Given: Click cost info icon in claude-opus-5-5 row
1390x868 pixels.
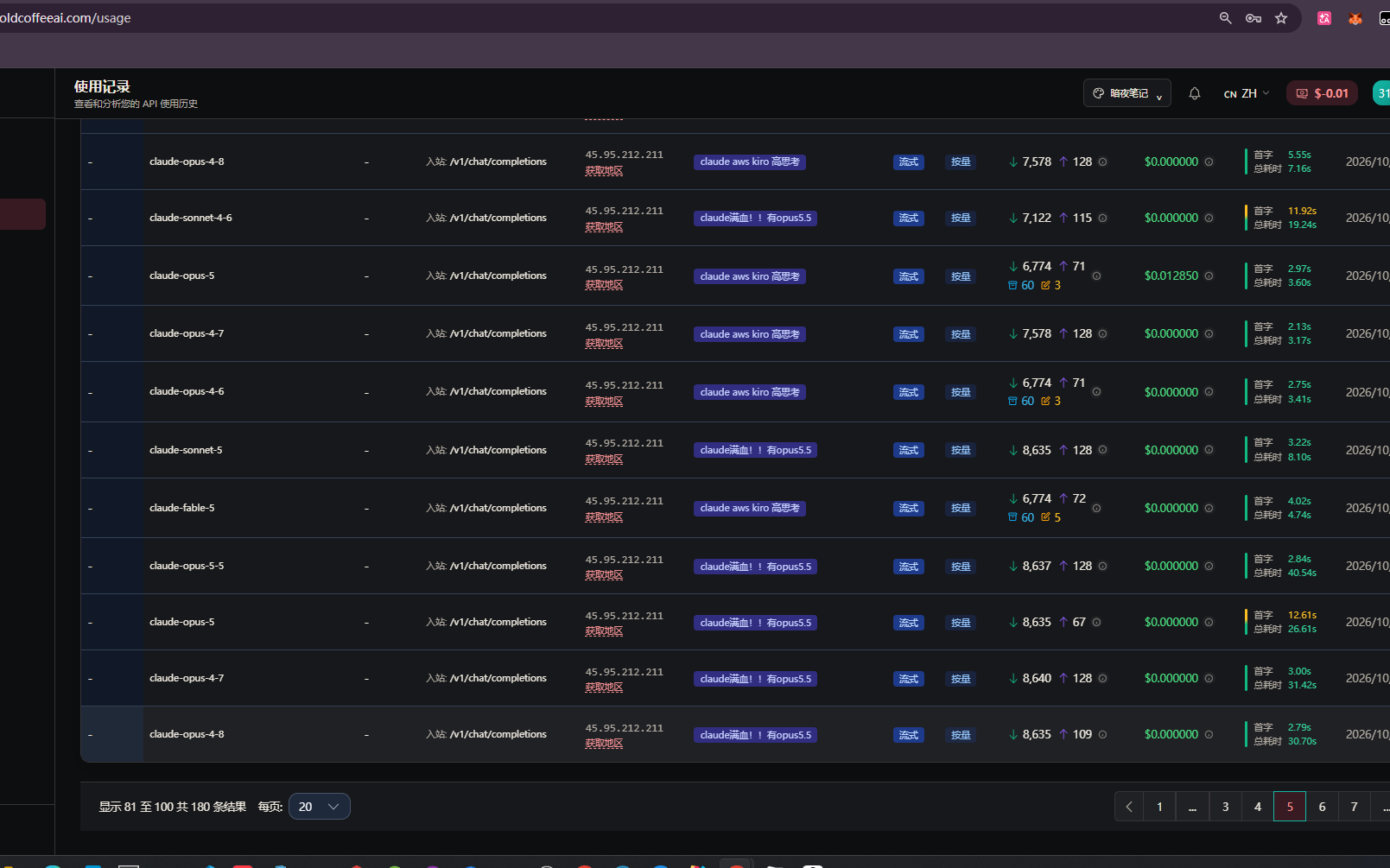Looking at the screenshot, I should point(1209,567).
